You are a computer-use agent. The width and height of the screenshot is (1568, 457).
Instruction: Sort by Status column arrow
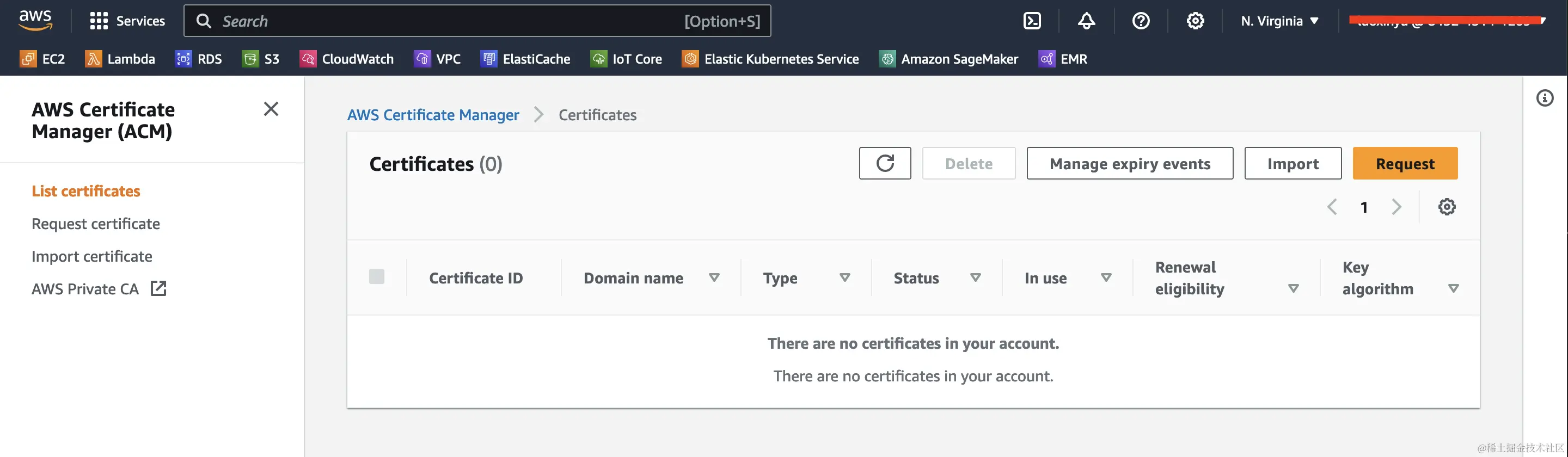point(975,277)
